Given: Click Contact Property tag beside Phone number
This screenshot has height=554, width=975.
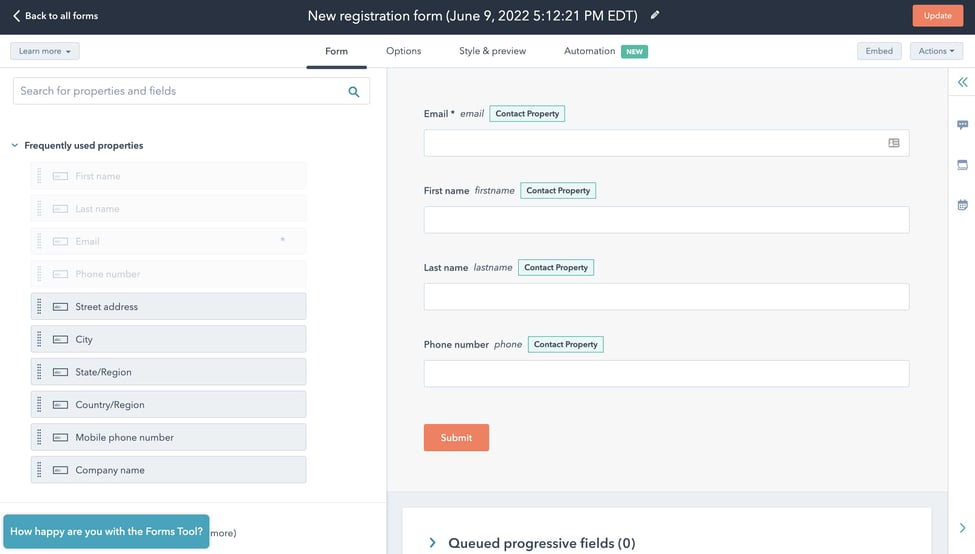Looking at the screenshot, I should [566, 344].
